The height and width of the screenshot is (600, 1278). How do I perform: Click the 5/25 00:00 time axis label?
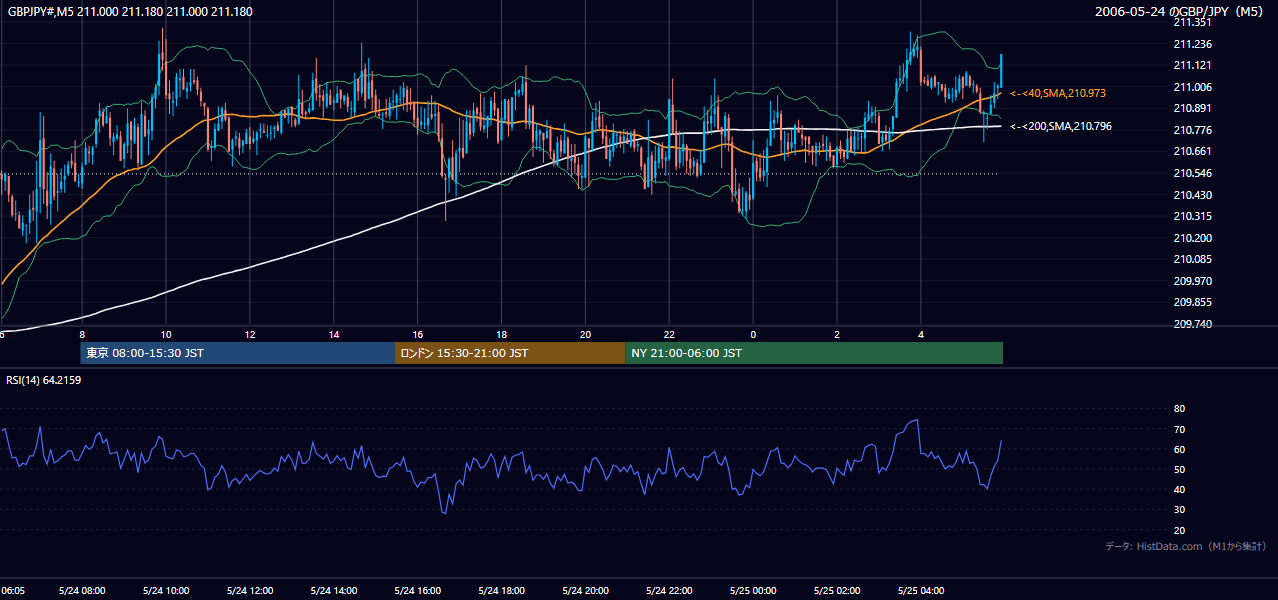click(x=753, y=591)
